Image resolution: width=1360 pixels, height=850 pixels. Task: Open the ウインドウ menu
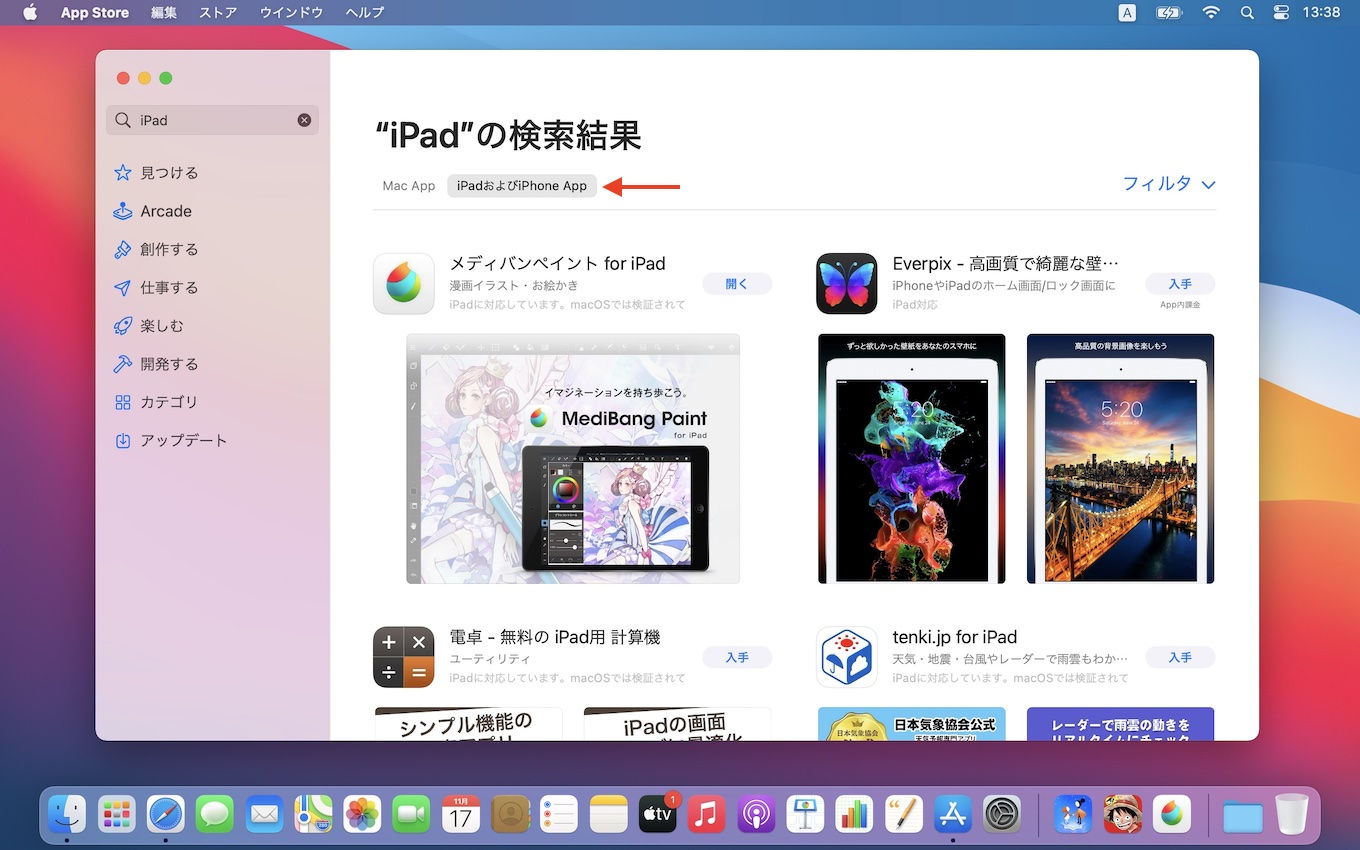pyautogui.click(x=291, y=12)
